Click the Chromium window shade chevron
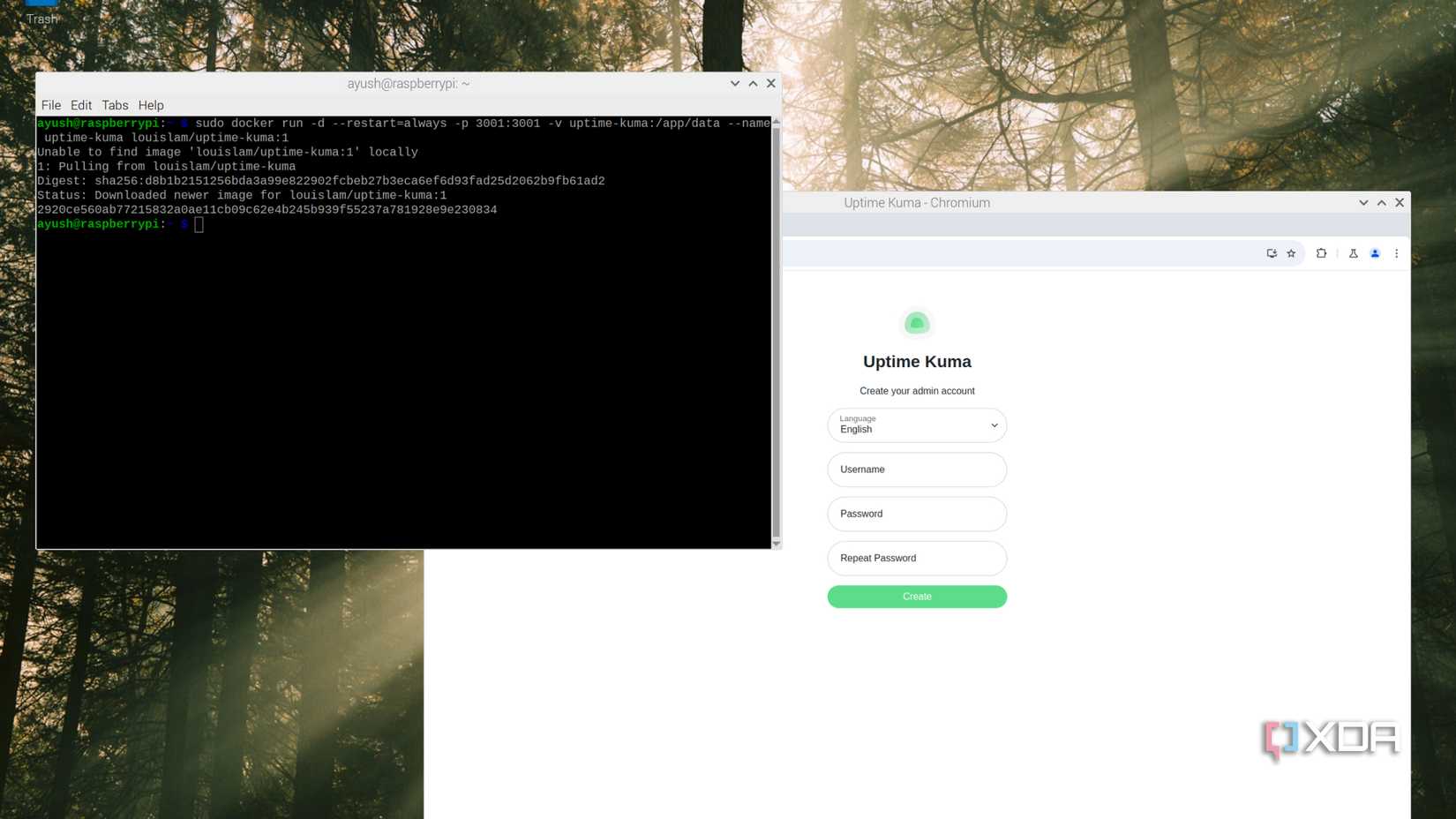 1363,202
